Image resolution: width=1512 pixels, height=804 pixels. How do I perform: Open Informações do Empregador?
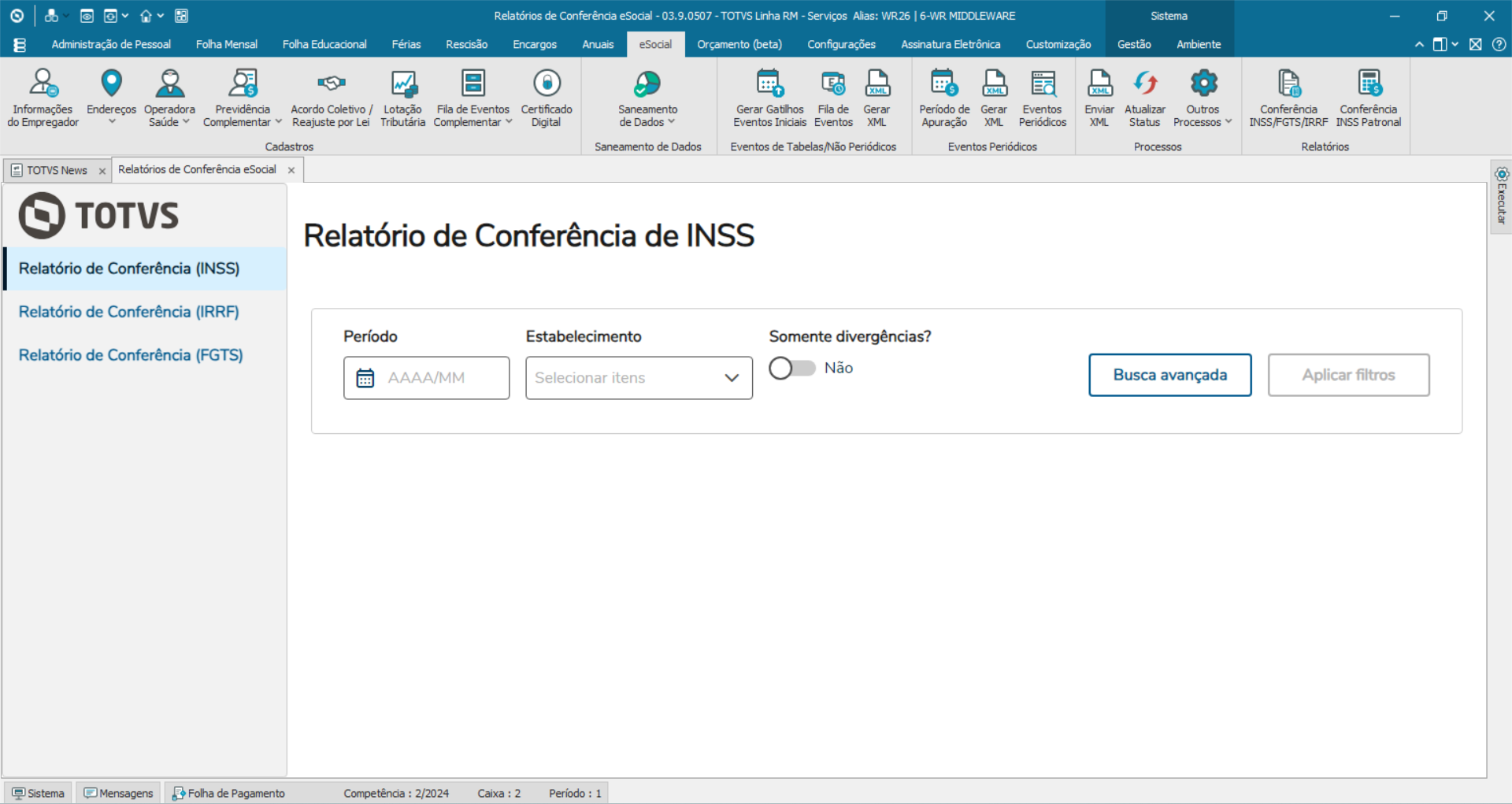(43, 98)
